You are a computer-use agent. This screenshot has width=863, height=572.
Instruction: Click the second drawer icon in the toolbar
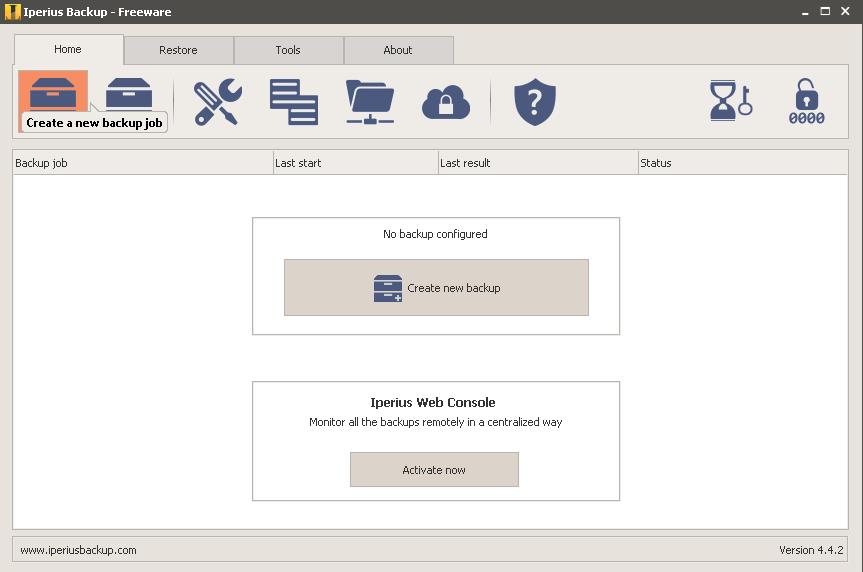[x=129, y=93]
